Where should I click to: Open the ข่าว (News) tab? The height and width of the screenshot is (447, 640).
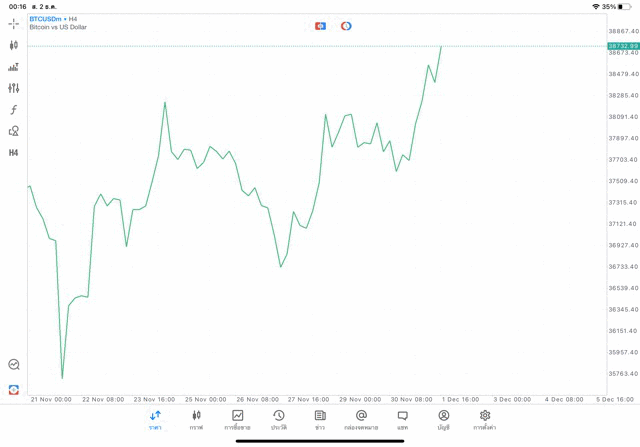[320, 420]
